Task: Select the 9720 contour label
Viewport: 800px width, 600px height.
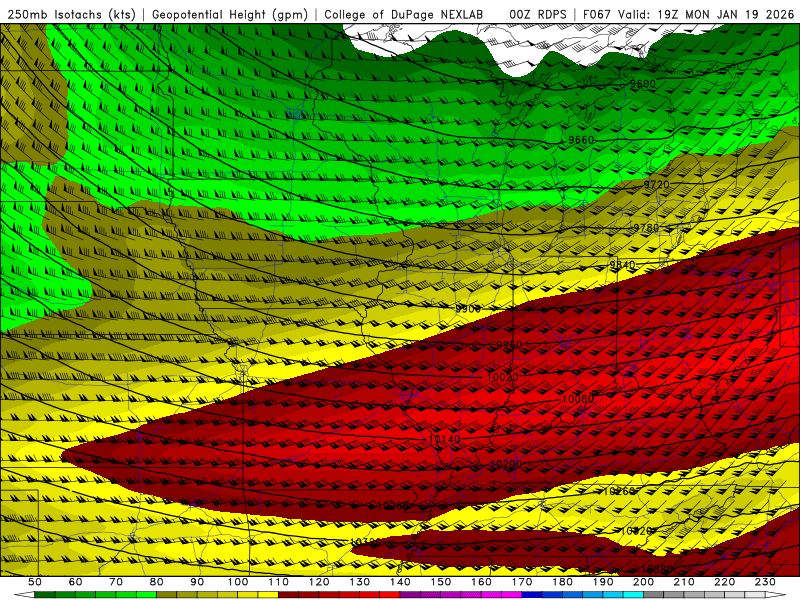Action: 656,184
